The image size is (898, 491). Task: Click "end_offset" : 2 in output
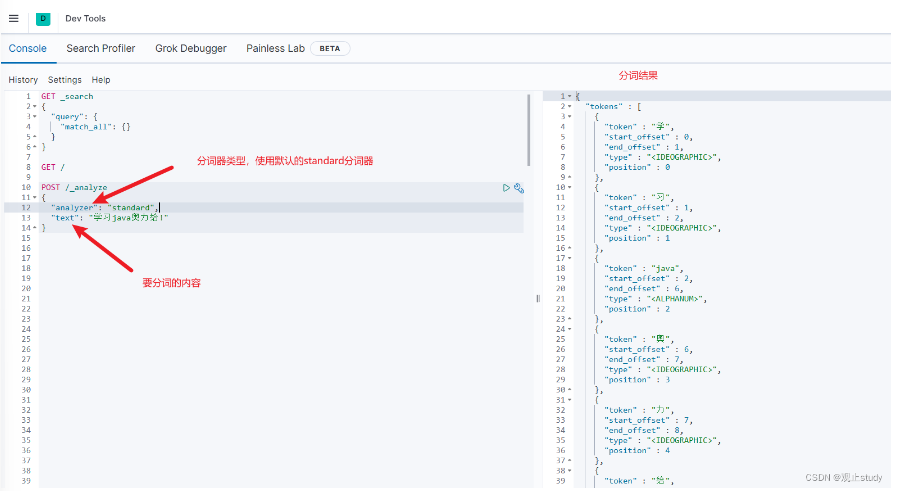click(644, 218)
